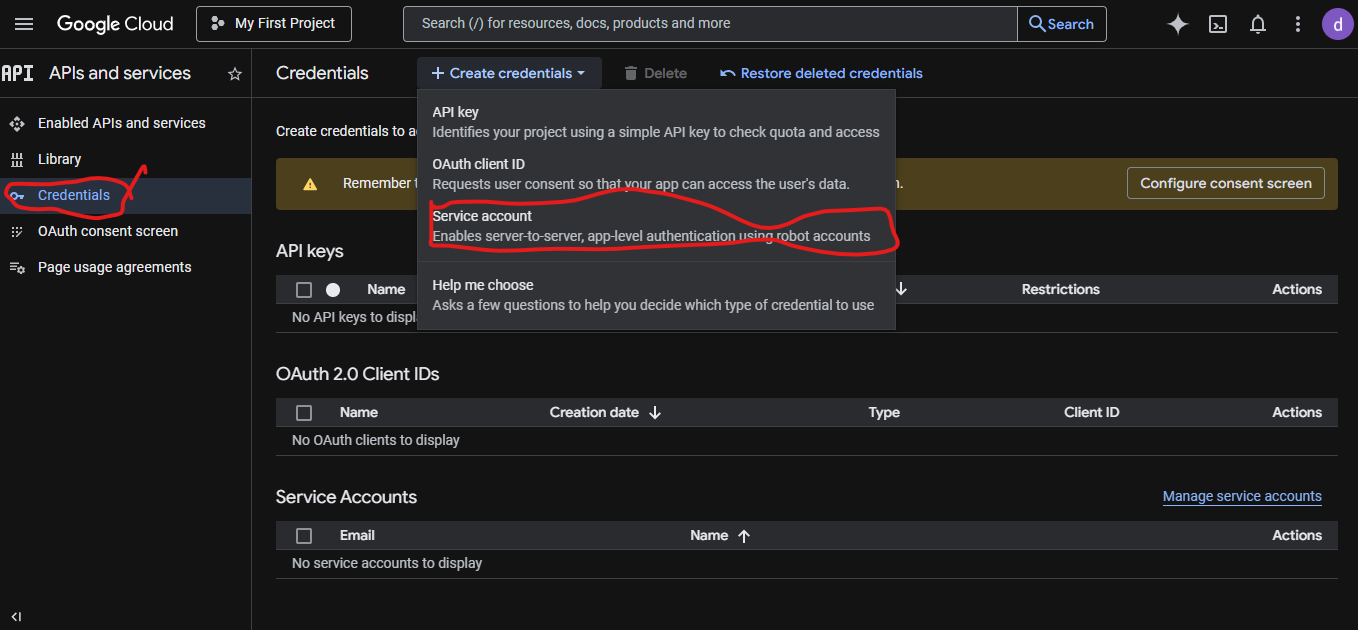1358x630 pixels.
Task: Open Enabled APIs and services page
Action: [121, 123]
